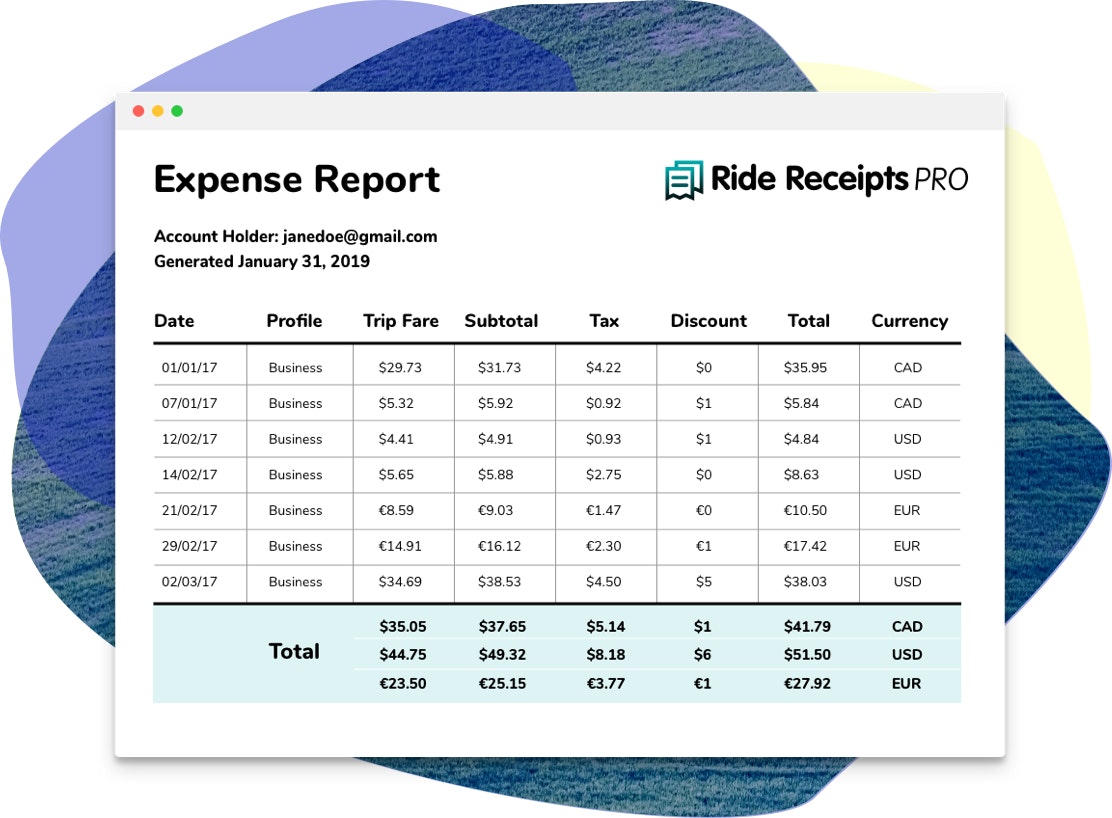Click summary tax $8.18
Screen dimensions: 1112x818
(606, 655)
